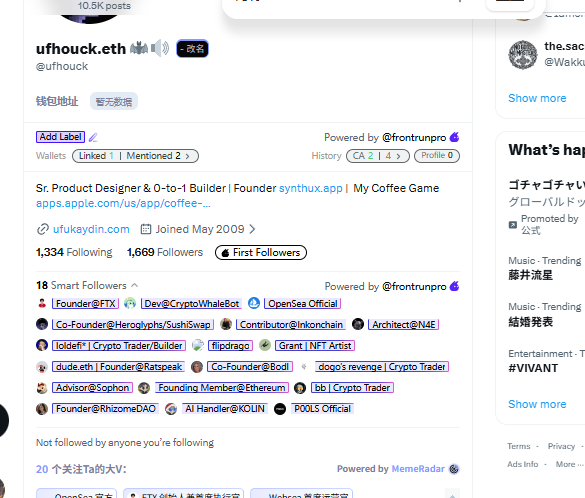
Task: Open Profile 0 history pill
Action: click(437, 156)
